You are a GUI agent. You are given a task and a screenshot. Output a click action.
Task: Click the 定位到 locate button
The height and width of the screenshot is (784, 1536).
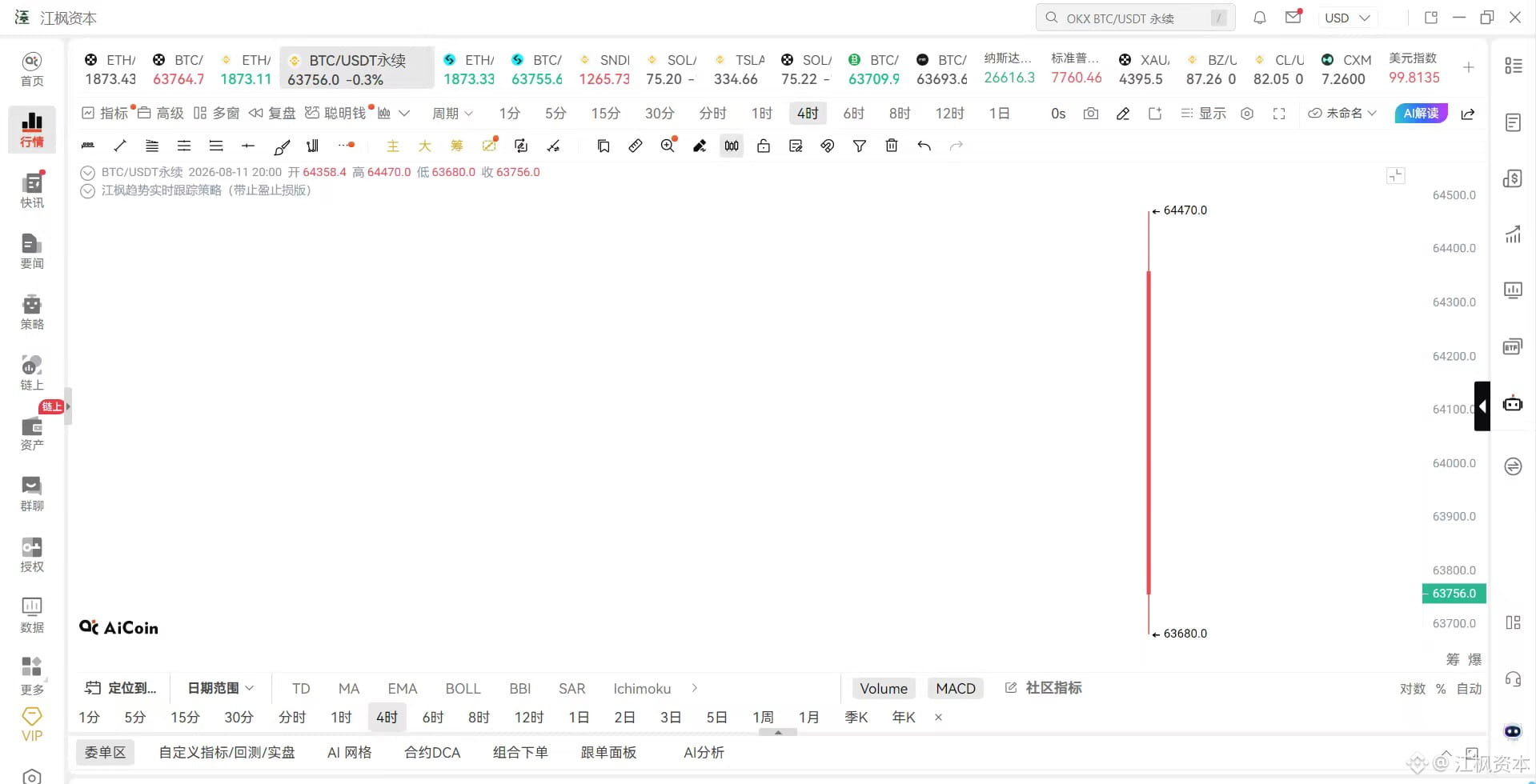point(121,688)
